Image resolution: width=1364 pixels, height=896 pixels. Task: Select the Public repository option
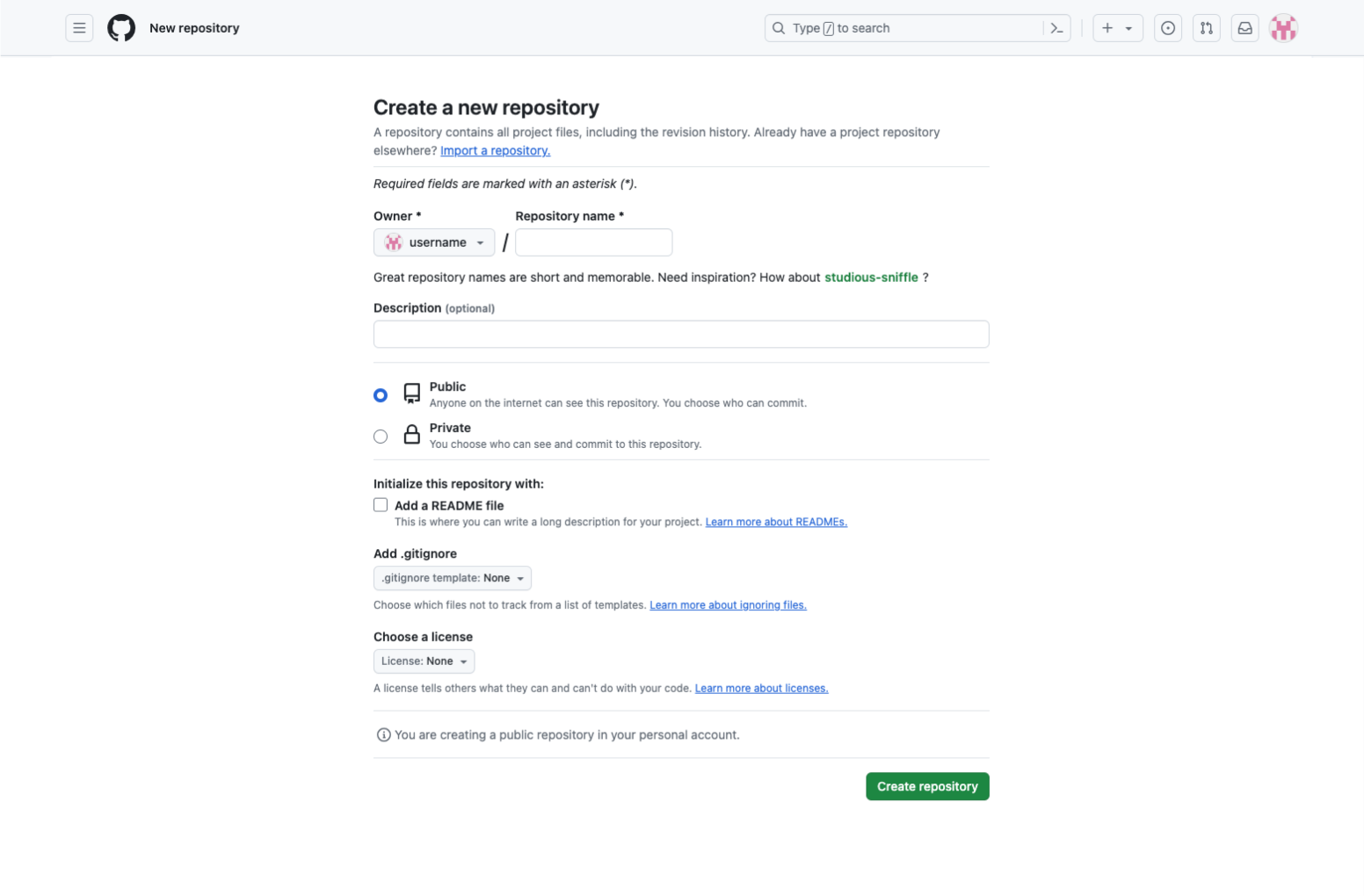380,394
